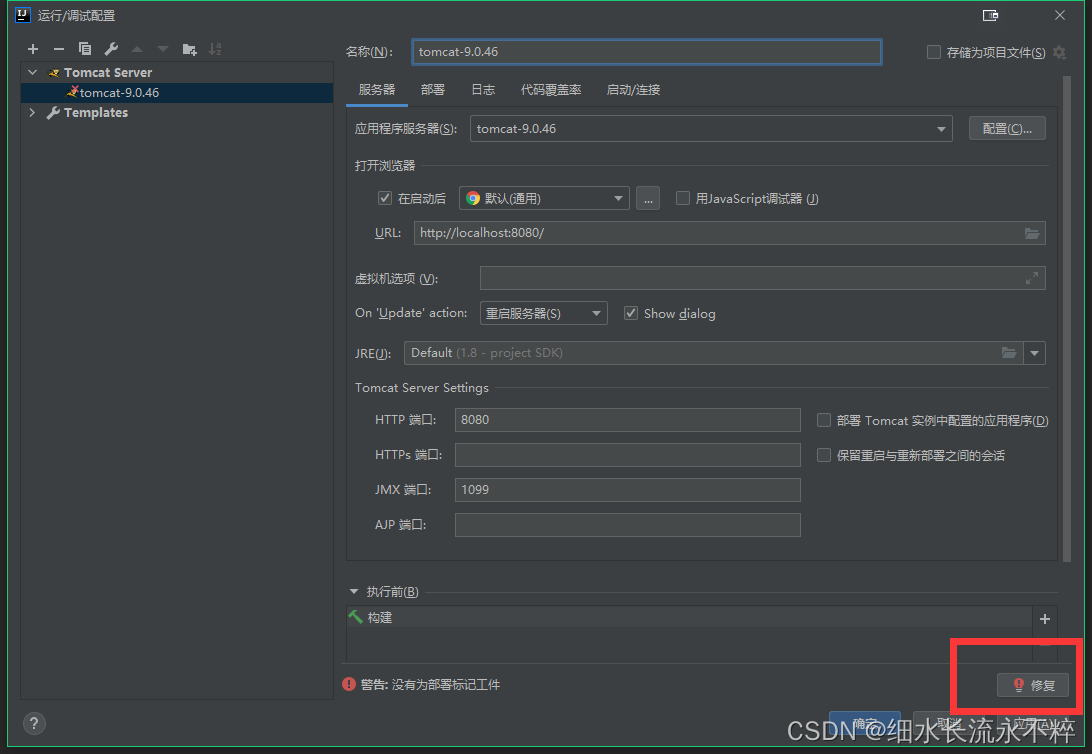This screenshot has height=754, width=1092.
Task: Expand the Templates tree node
Action: pyautogui.click(x=32, y=112)
